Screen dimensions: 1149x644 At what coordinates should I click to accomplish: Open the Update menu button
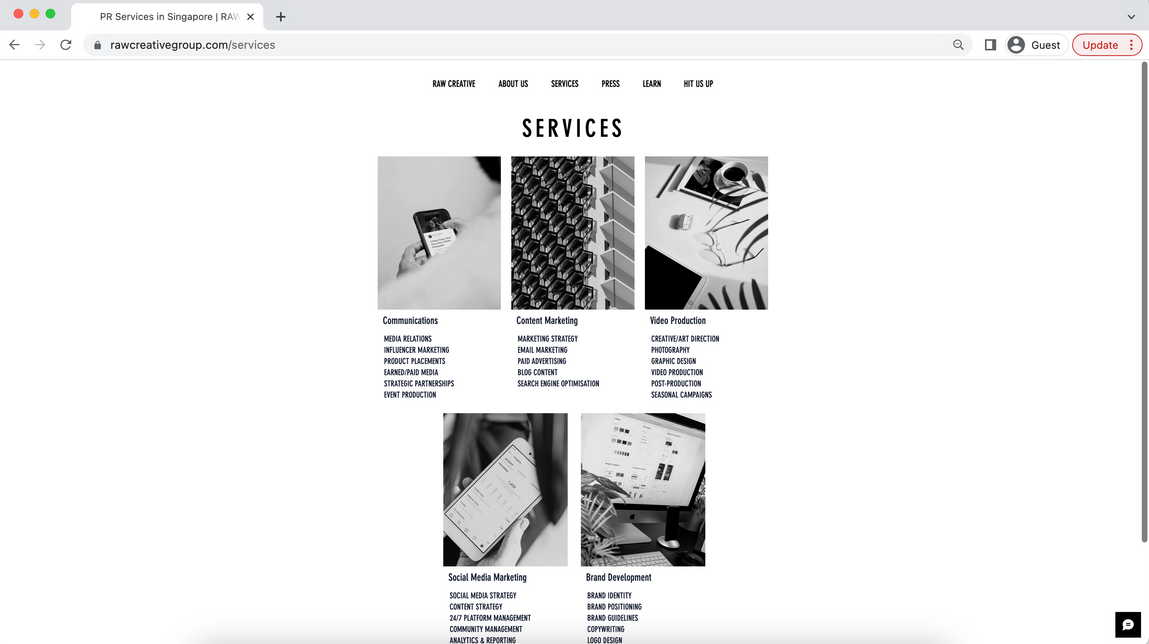pos(1106,45)
